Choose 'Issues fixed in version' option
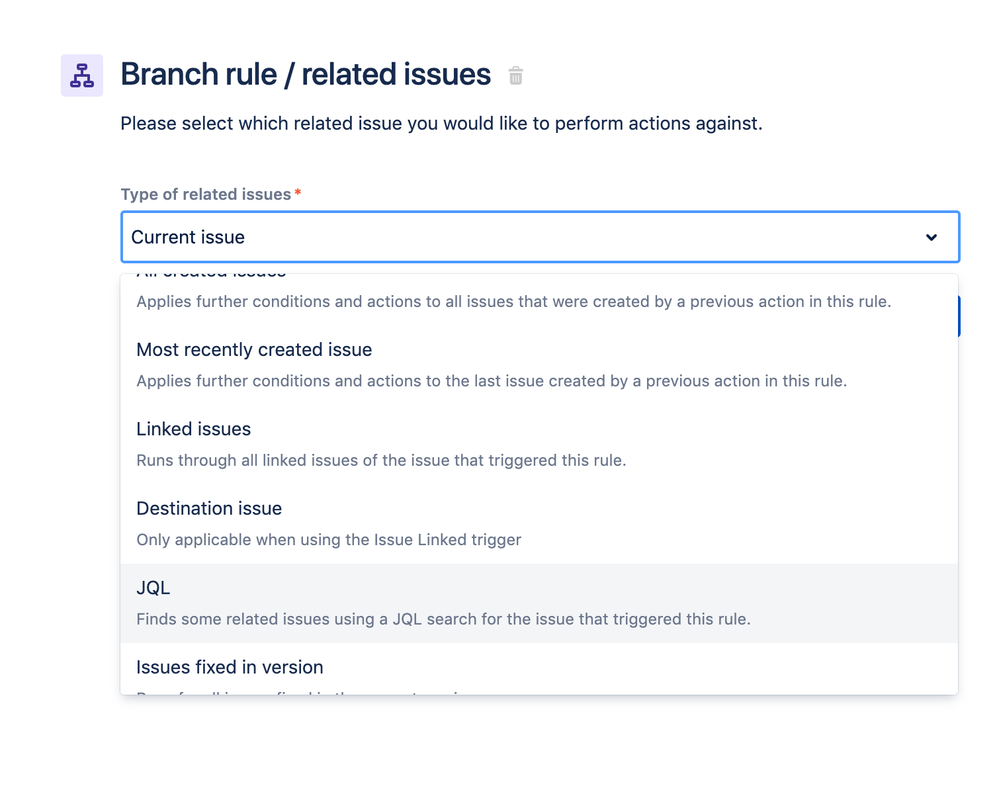The image size is (999, 786). pos(538,669)
